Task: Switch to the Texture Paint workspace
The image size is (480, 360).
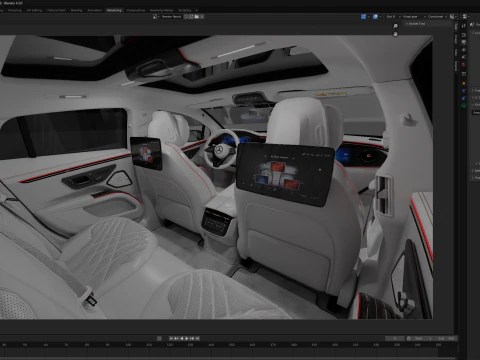Action: click(56, 10)
